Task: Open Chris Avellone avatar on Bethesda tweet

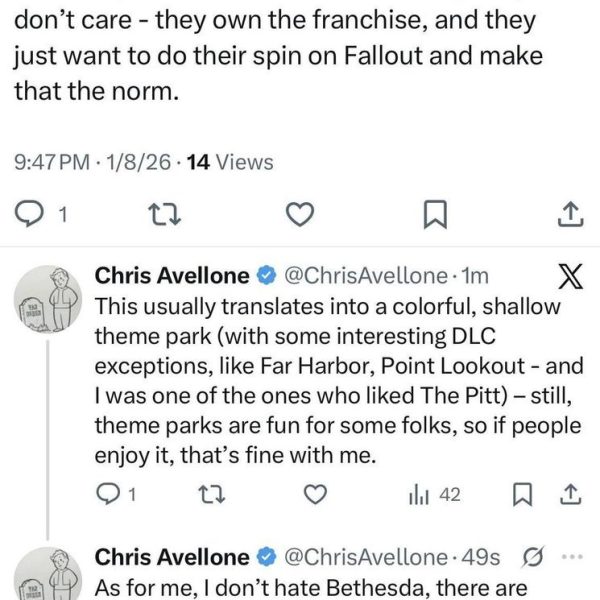Action: (41, 578)
